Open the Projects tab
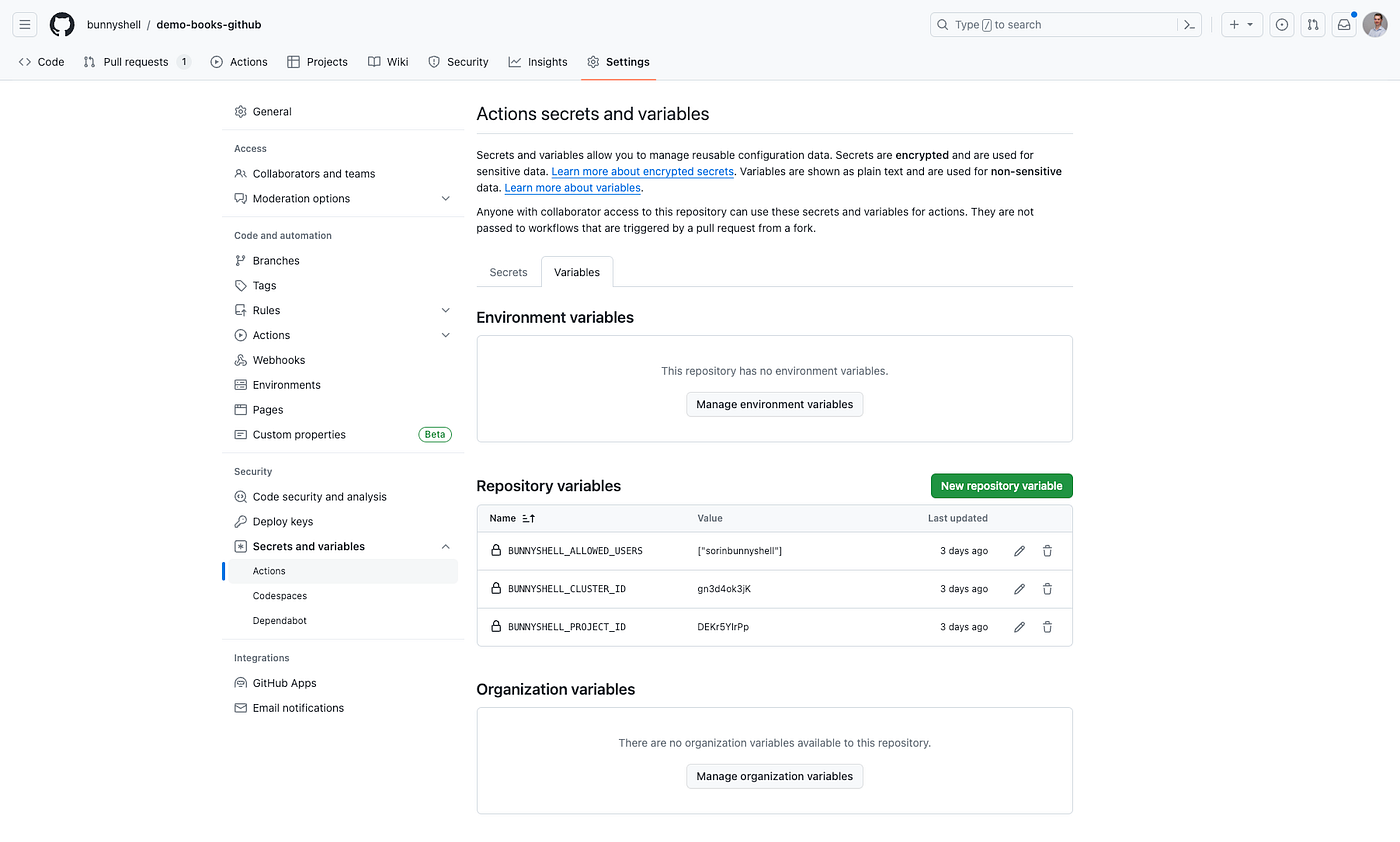This screenshot has width=1400, height=842. tap(317, 62)
